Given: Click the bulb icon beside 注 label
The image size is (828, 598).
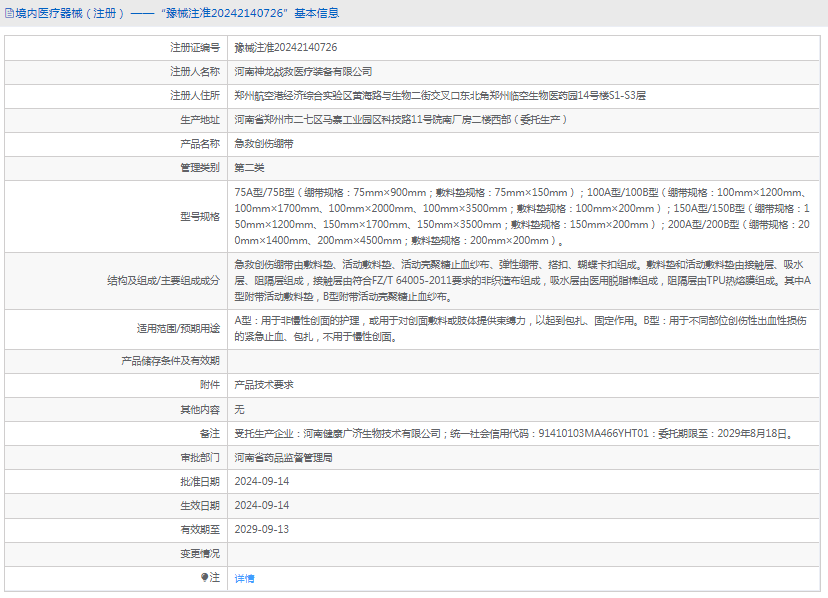Looking at the screenshot, I should point(204,577).
